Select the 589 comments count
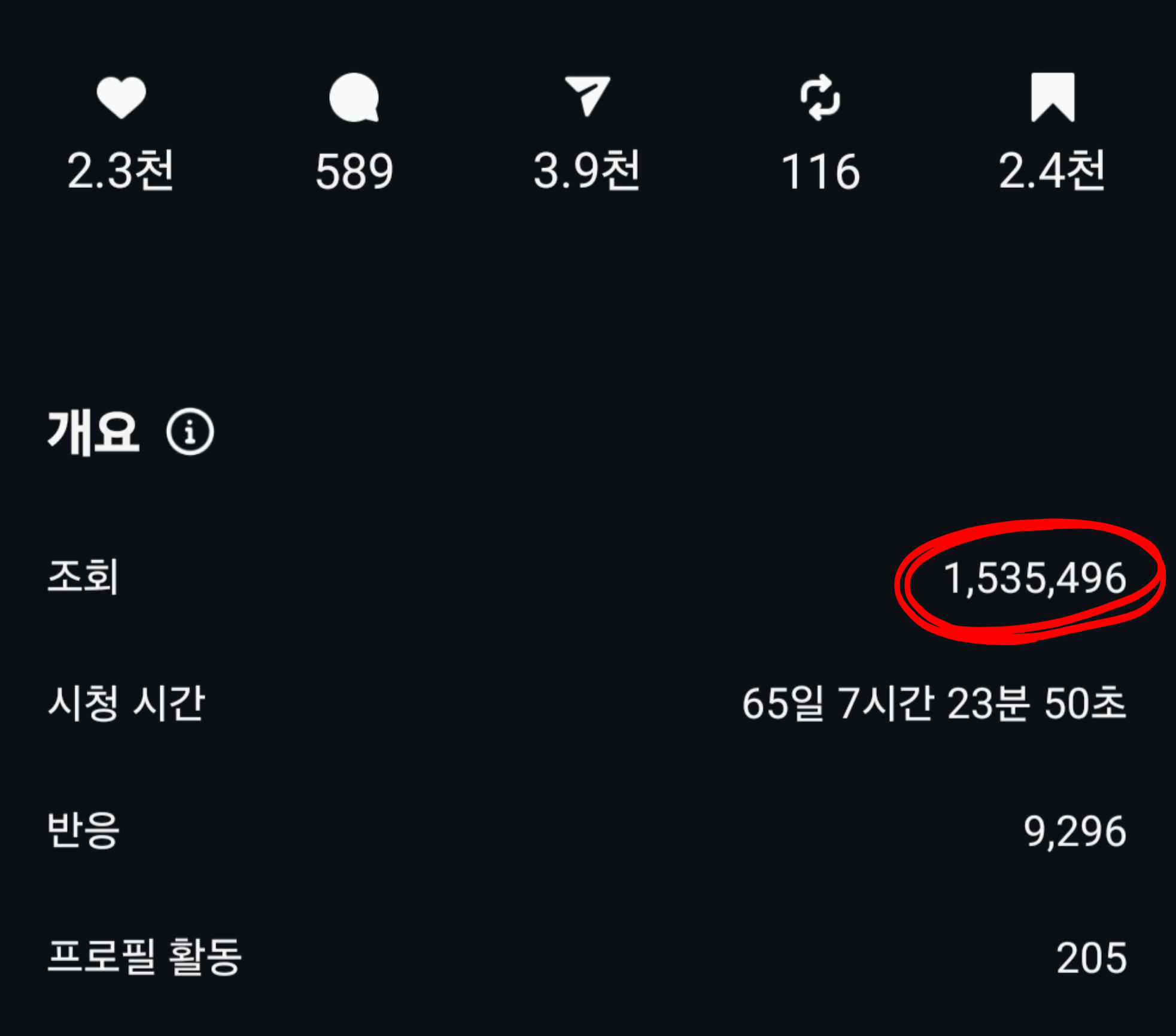The height and width of the screenshot is (1036, 1176). pyautogui.click(x=354, y=172)
